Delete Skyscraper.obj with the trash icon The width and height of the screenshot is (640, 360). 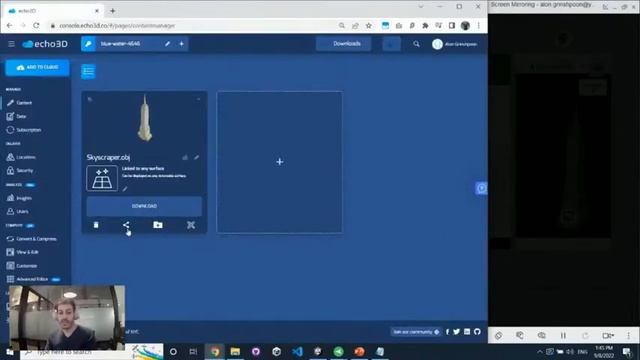[x=96, y=225]
